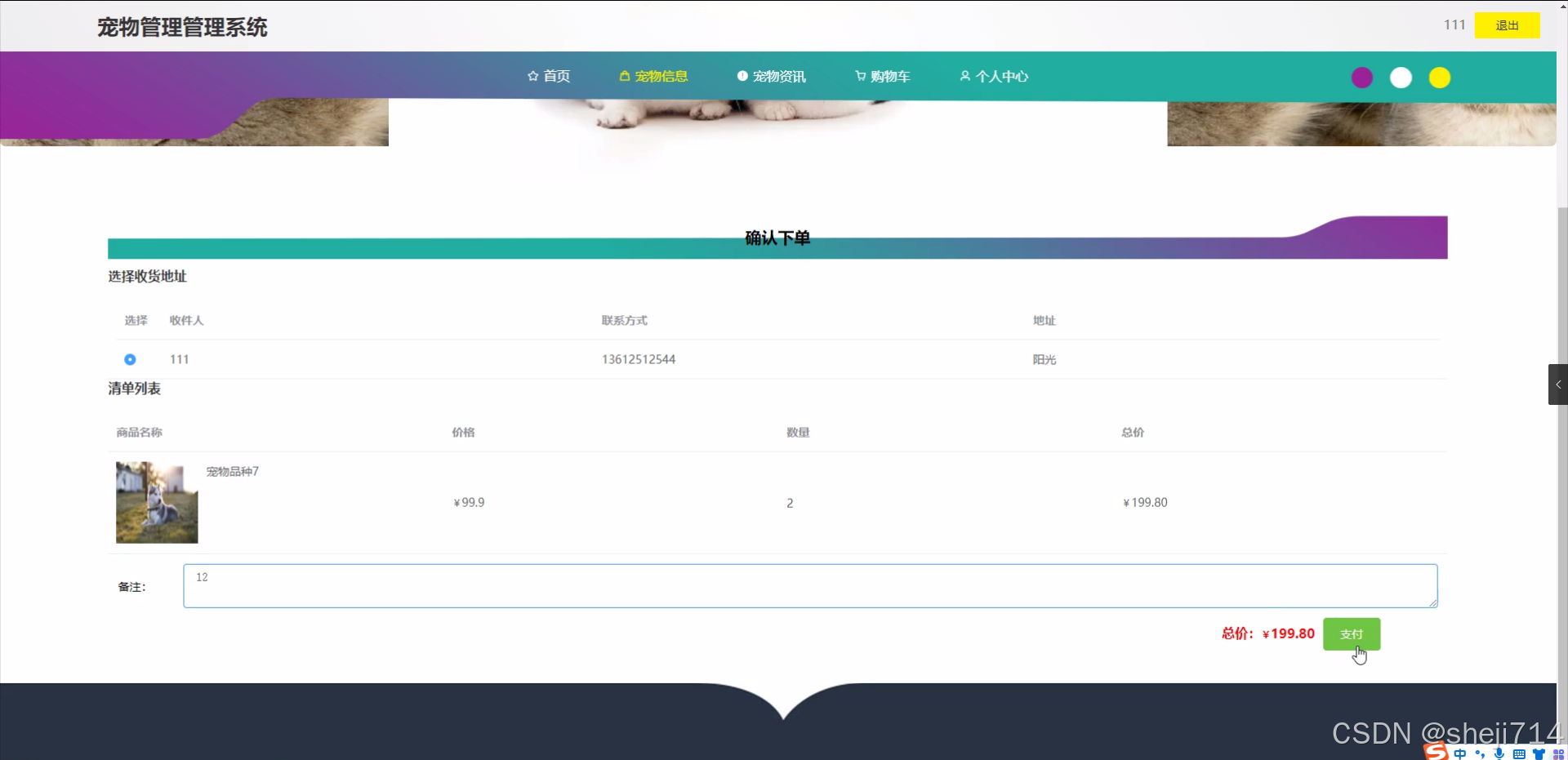Open the Sogou toolbox grid icon
The width and height of the screenshot is (1568, 760).
click(1558, 753)
